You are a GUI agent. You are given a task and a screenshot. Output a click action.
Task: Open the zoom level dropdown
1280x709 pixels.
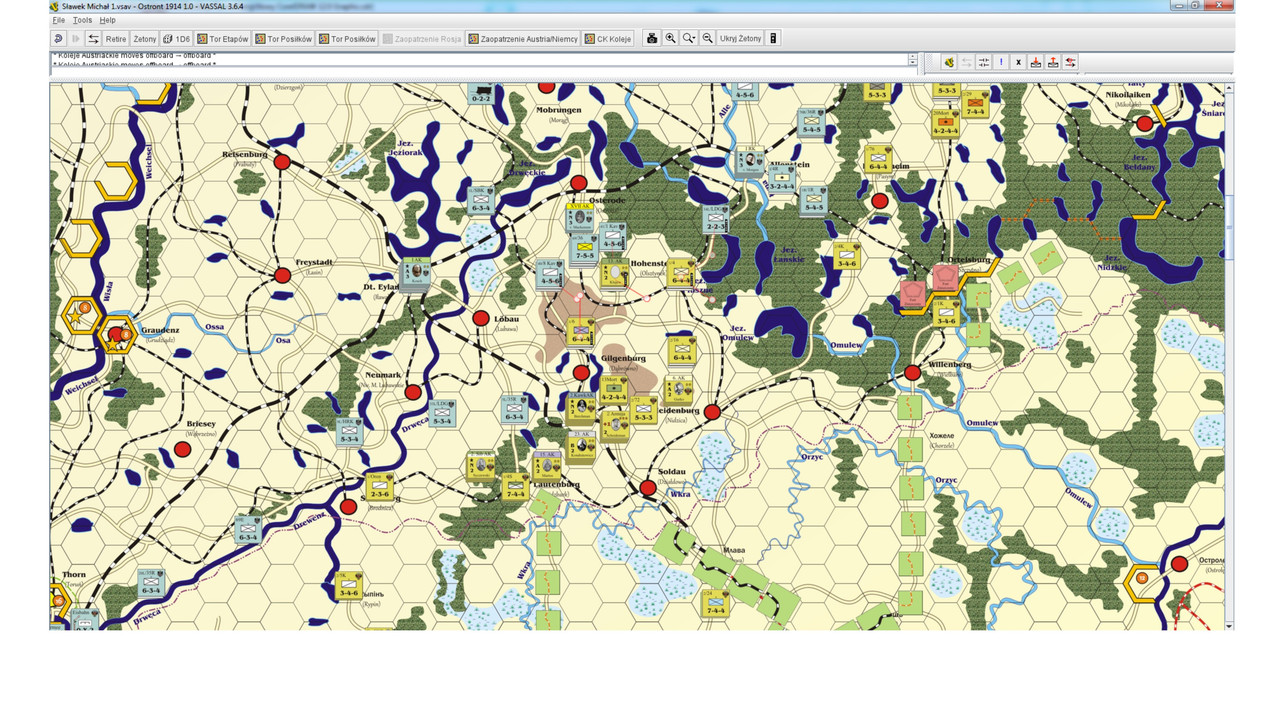pyautogui.click(x=689, y=39)
